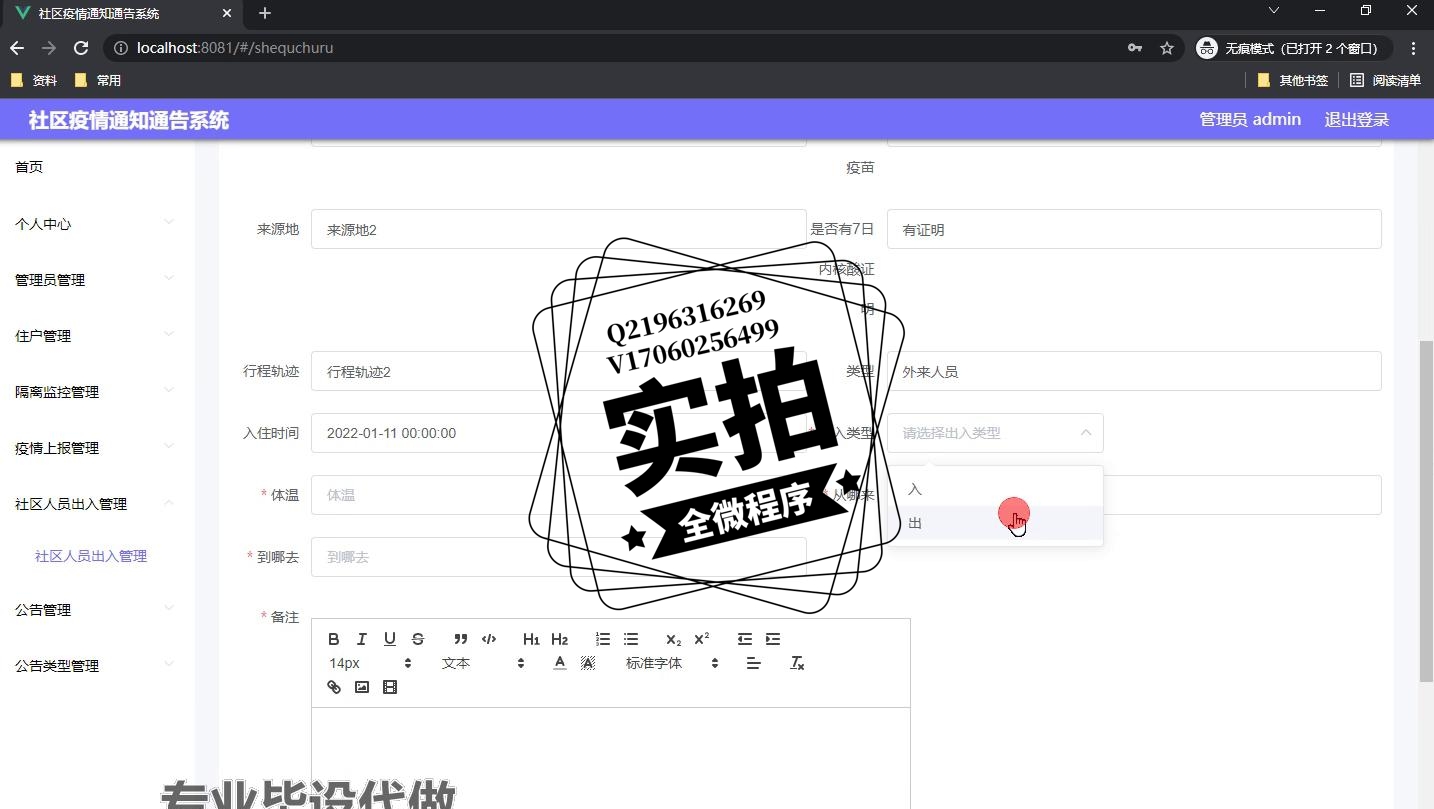Open a new browser tab
Viewport: 1434px width, 809px height.
coord(265,13)
